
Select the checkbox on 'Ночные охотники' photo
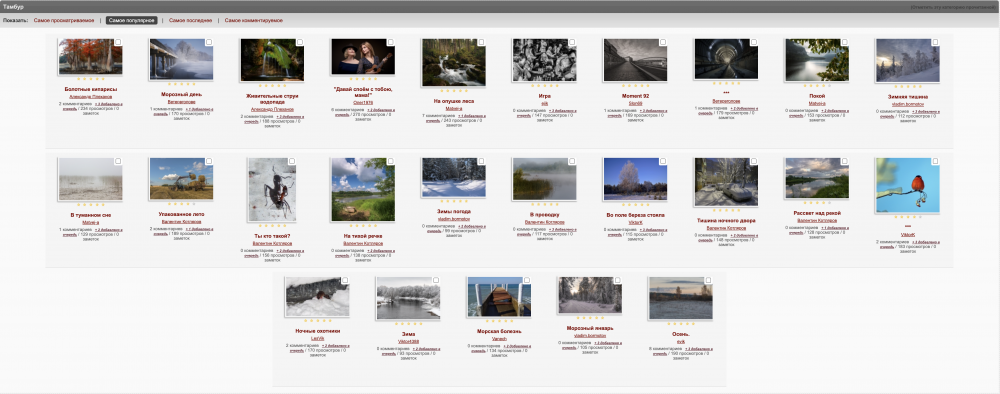click(x=345, y=280)
